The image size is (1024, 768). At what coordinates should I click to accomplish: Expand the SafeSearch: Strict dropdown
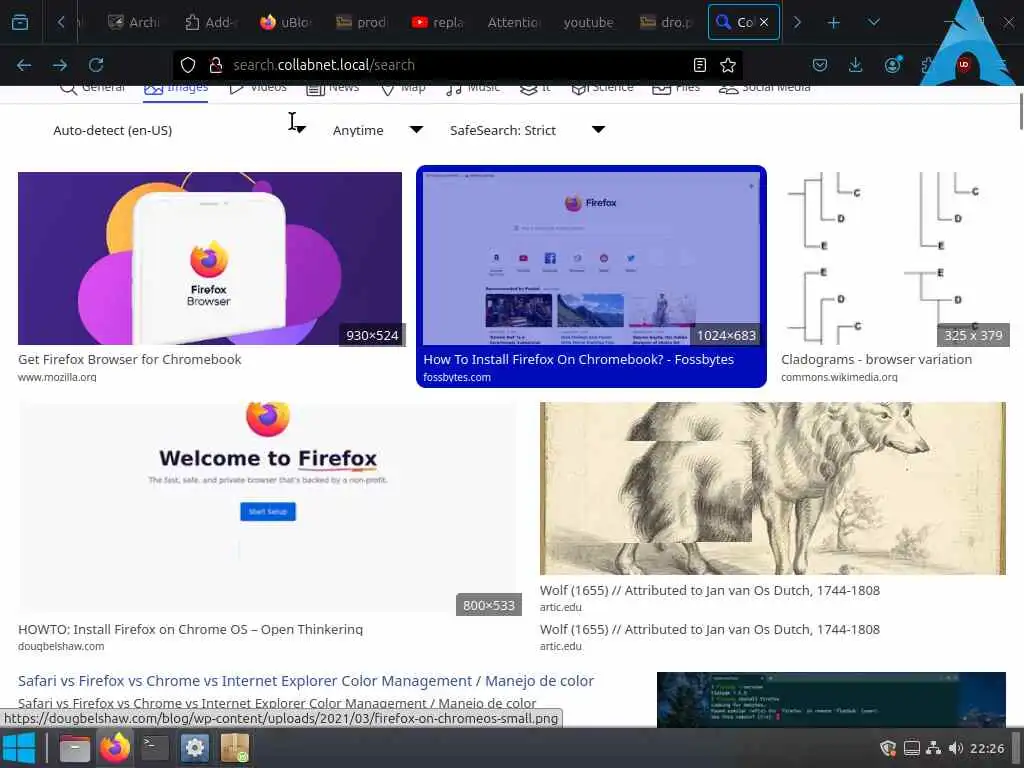coord(527,130)
